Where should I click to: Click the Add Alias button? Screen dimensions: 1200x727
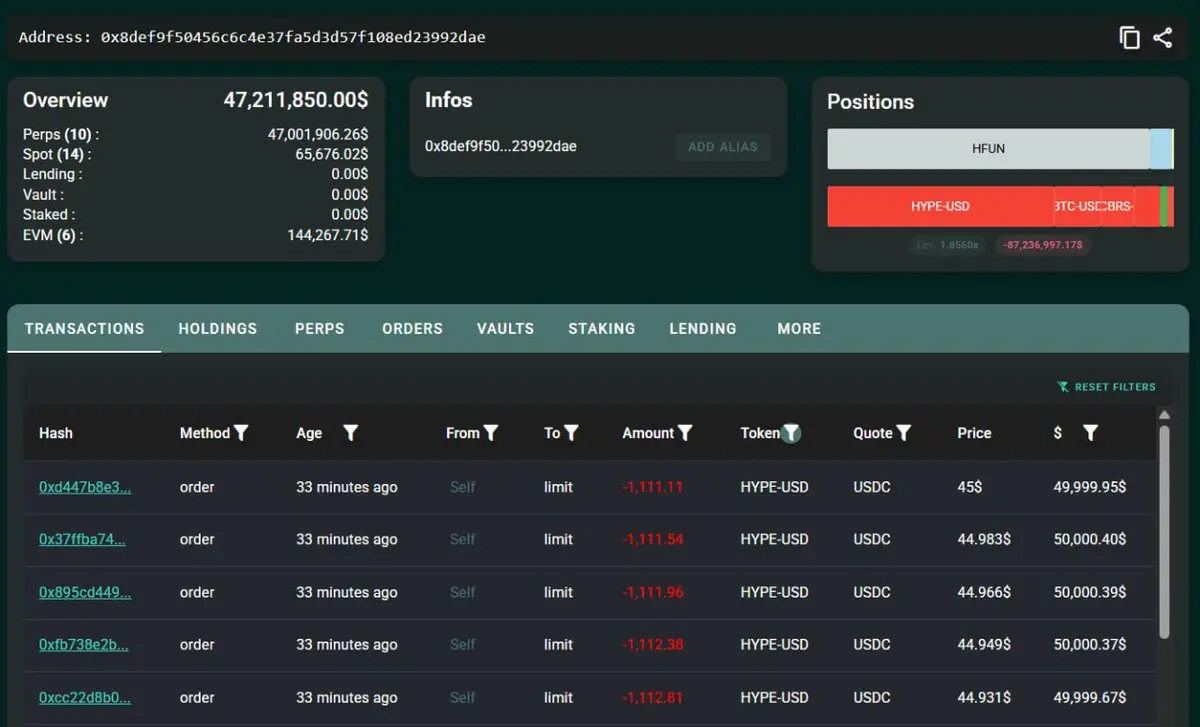click(x=723, y=147)
